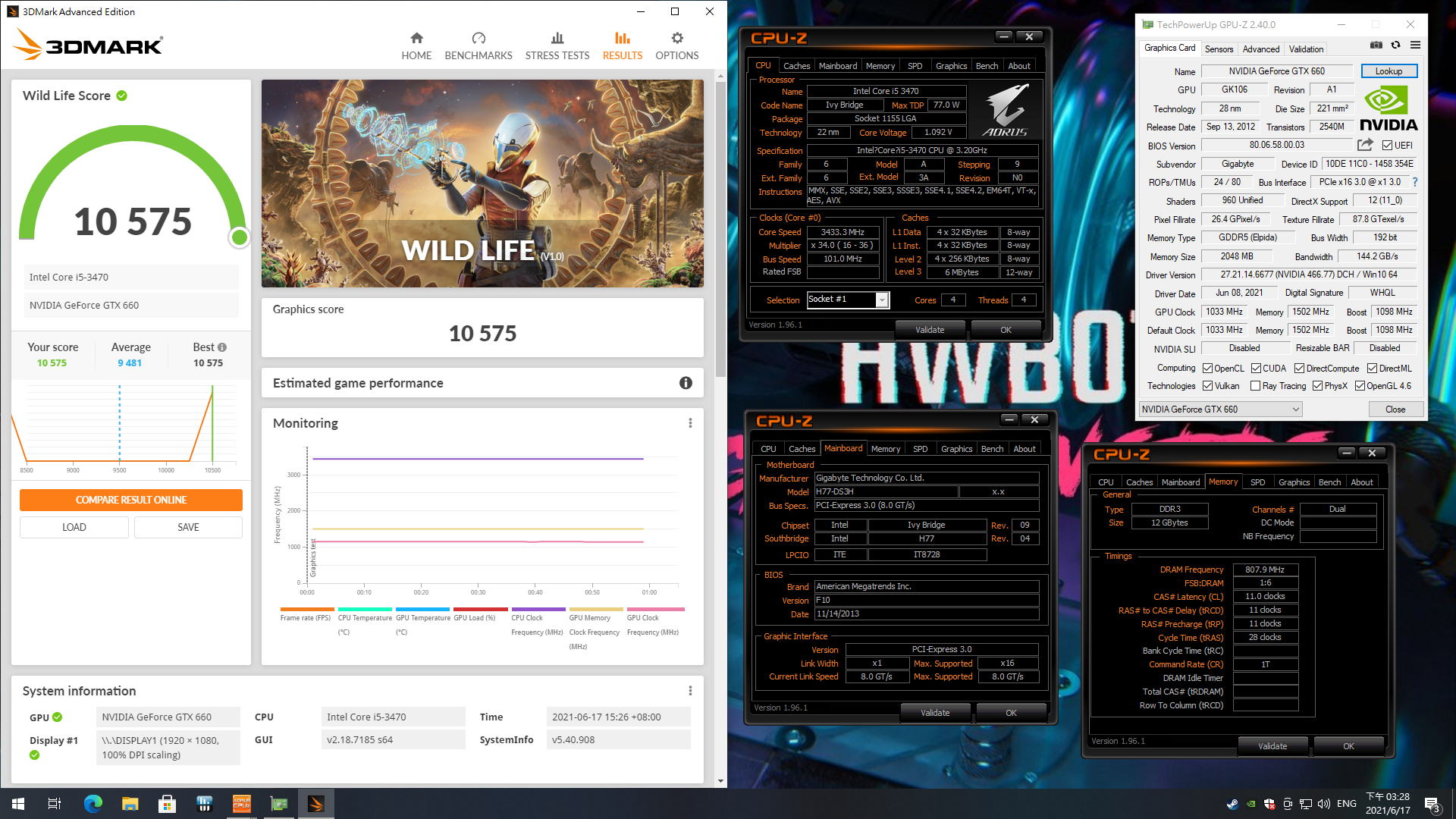Click green check beside Wild Life Score
The height and width of the screenshot is (819, 1456).
(122, 96)
